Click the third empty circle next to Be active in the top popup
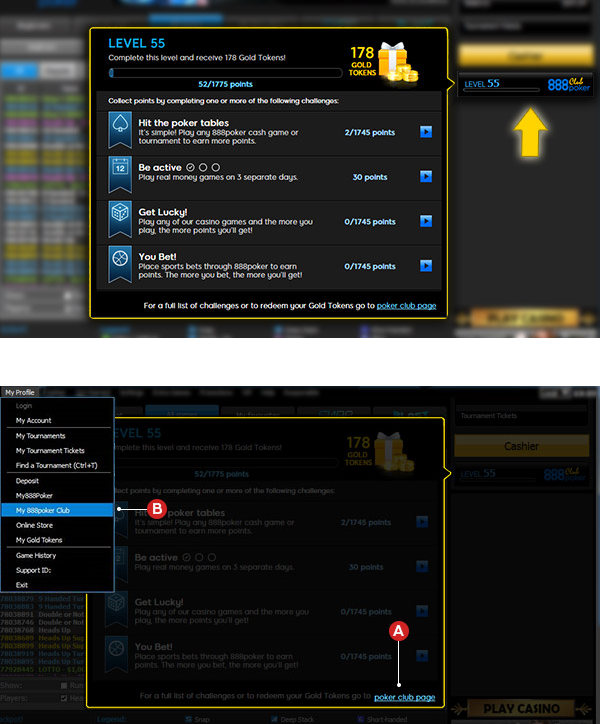The height and width of the screenshot is (724, 600). coord(215,166)
